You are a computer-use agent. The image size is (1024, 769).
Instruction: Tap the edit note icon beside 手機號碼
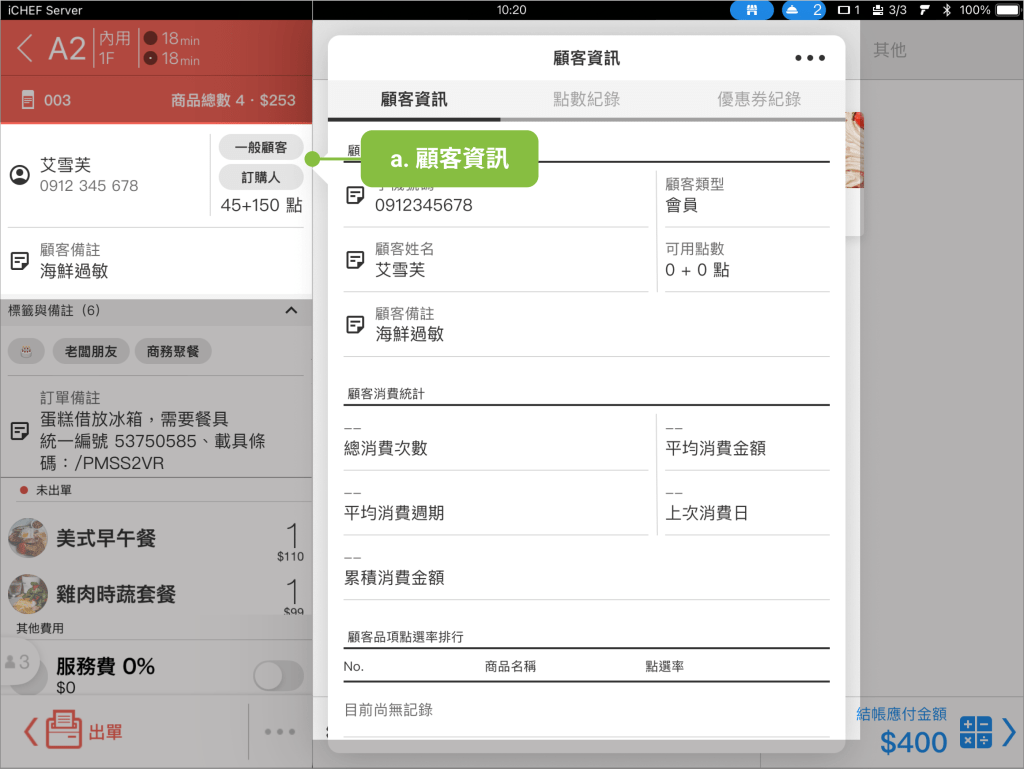click(355, 195)
